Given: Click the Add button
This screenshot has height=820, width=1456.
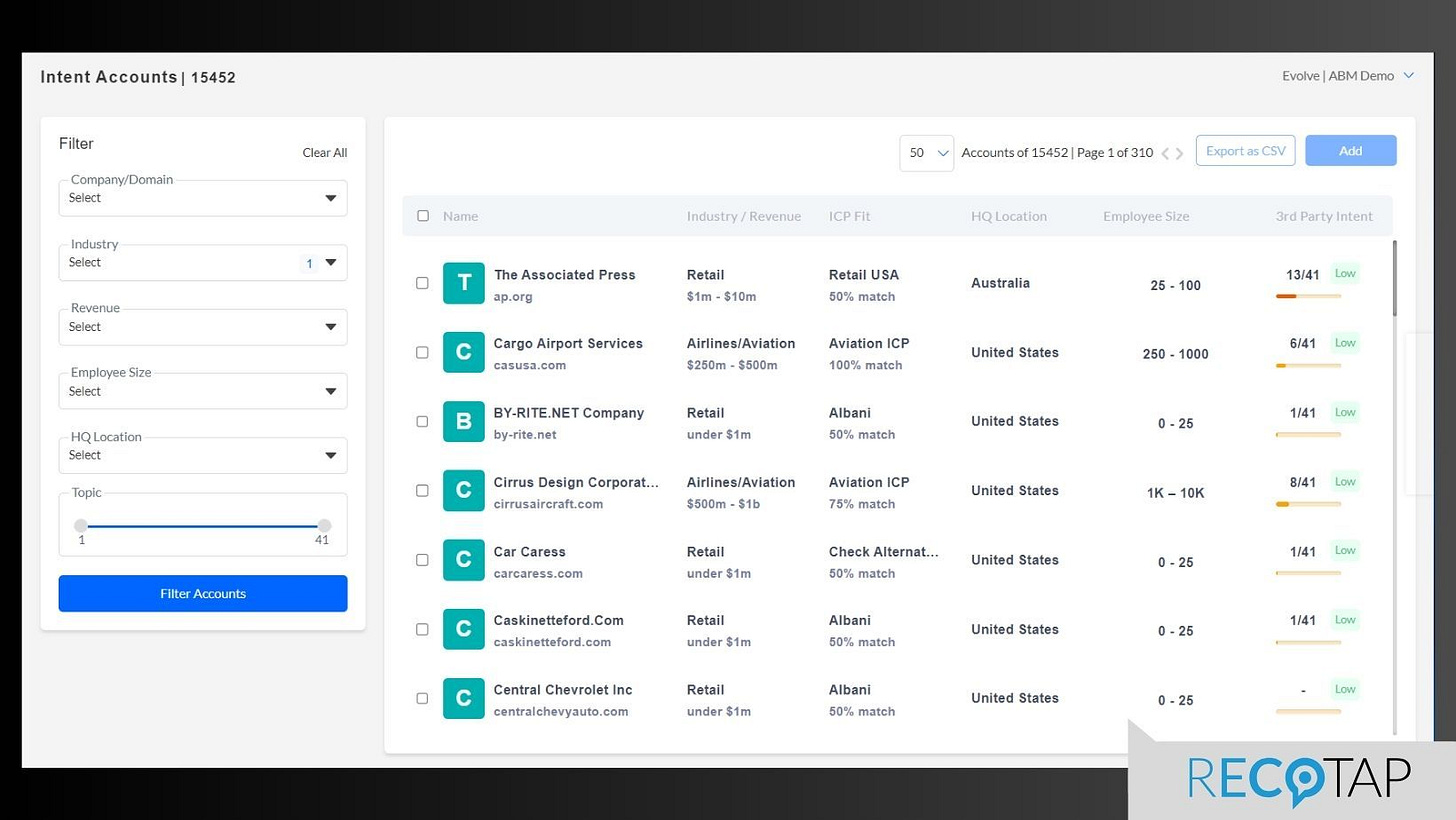Looking at the screenshot, I should [1351, 151].
